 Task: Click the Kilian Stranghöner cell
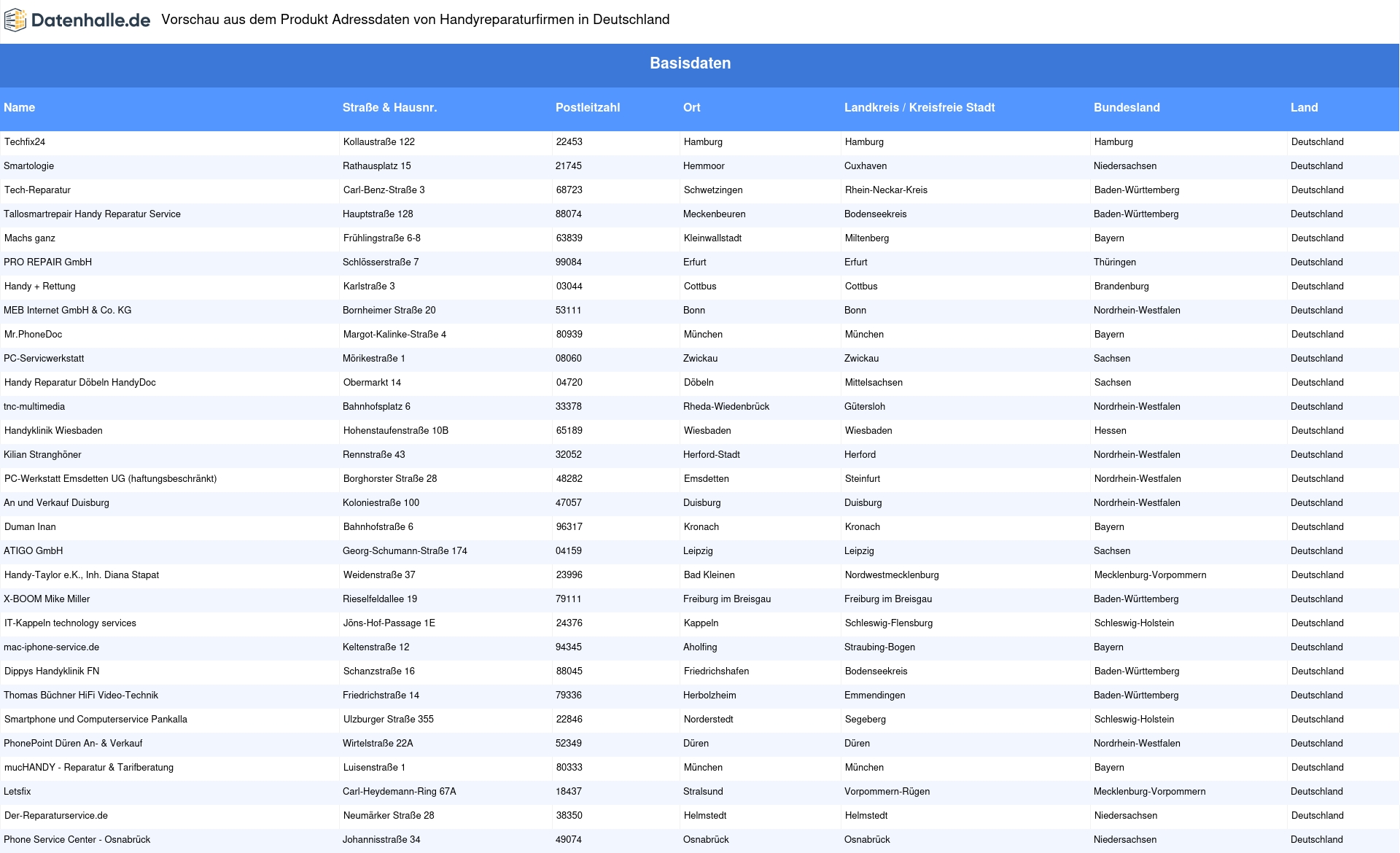[x=43, y=455]
